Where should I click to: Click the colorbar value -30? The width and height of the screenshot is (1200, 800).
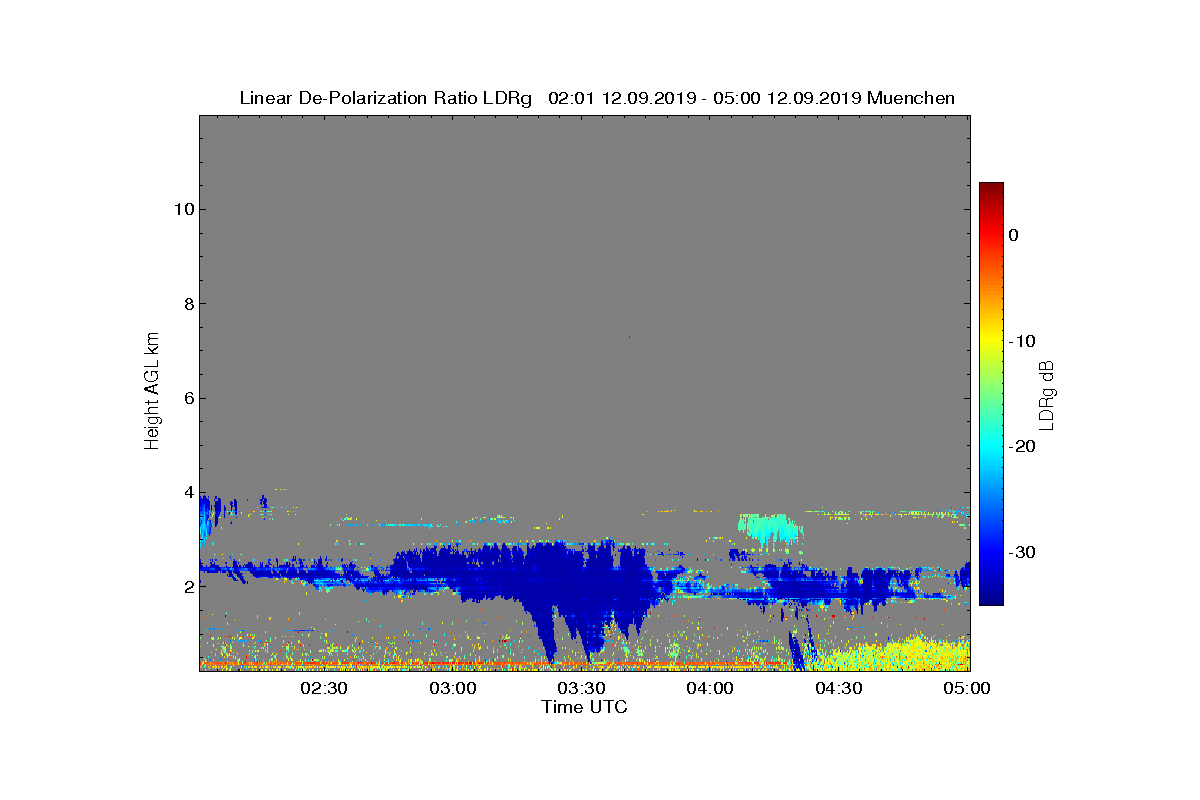pyautogui.click(x=1021, y=552)
